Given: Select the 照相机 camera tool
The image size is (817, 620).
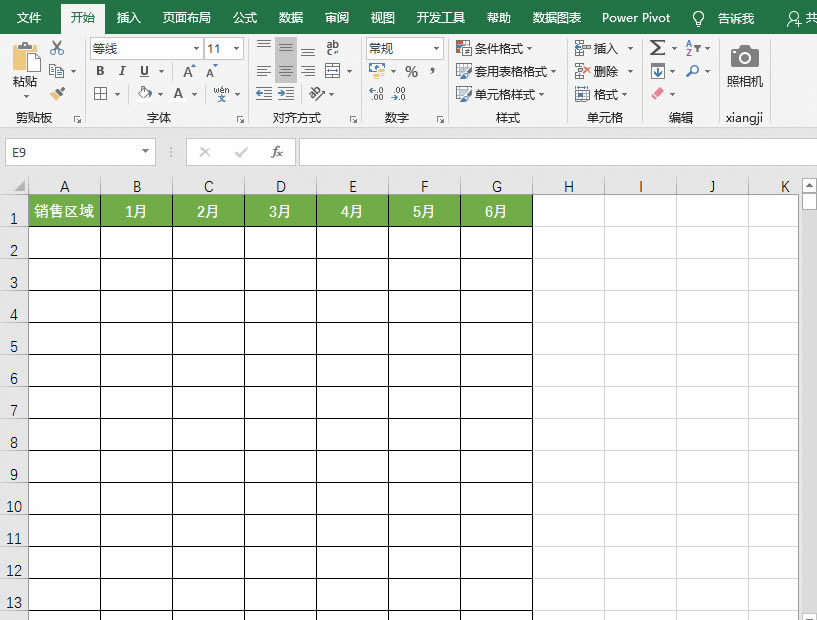Looking at the screenshot, I should coord(743,60).
